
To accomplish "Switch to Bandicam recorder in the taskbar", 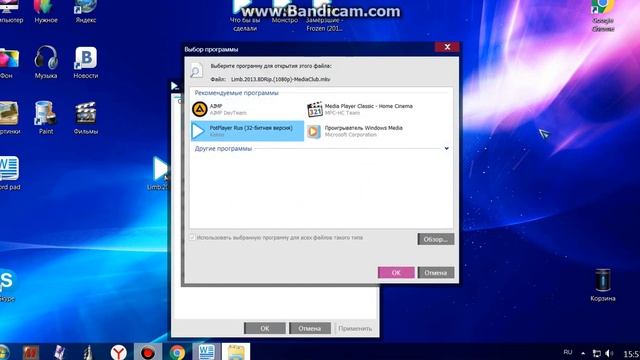I will pyautogui.click(x=148, y=352).
